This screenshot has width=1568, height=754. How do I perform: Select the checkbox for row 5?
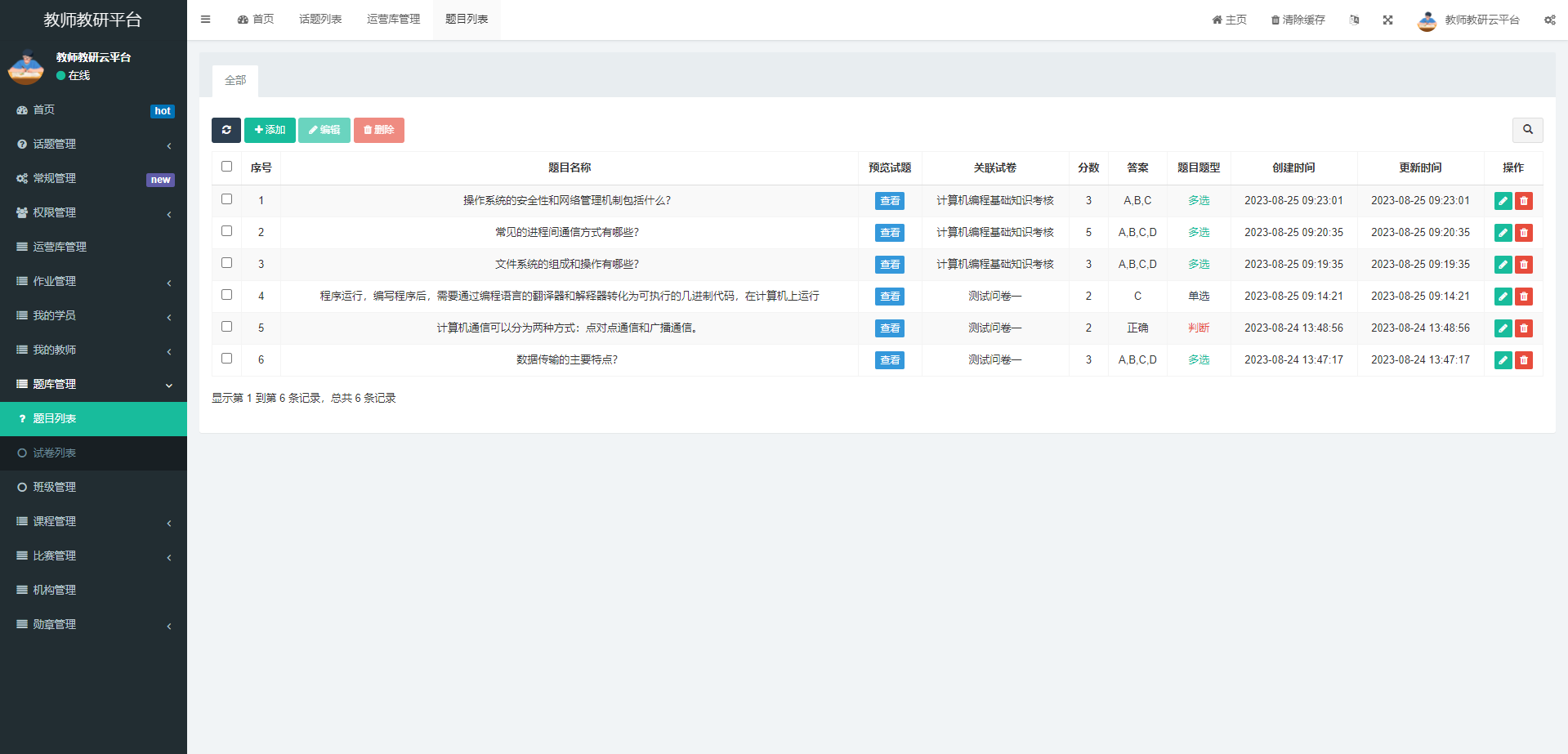point(227,327)
